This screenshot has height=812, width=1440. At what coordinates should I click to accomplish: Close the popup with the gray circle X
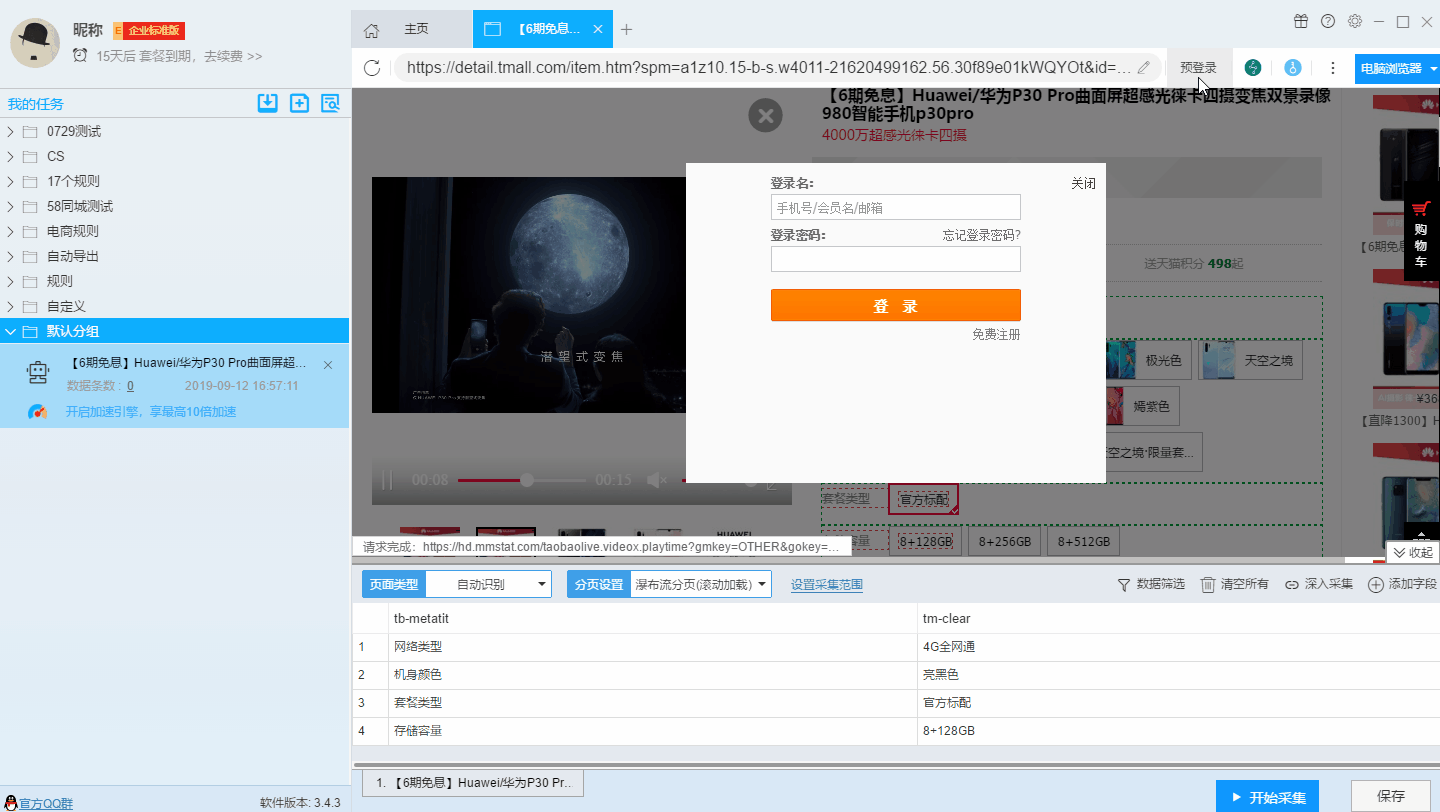[765, 116]
